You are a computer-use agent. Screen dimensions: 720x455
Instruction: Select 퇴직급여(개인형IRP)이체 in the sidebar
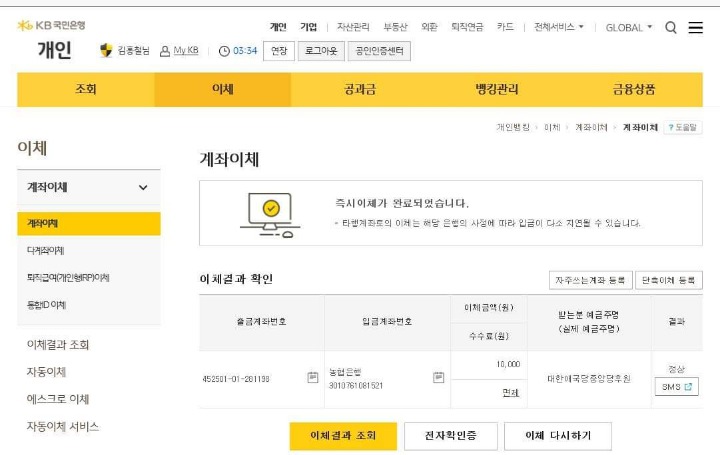pyautogui.click(x=68, y=278)
